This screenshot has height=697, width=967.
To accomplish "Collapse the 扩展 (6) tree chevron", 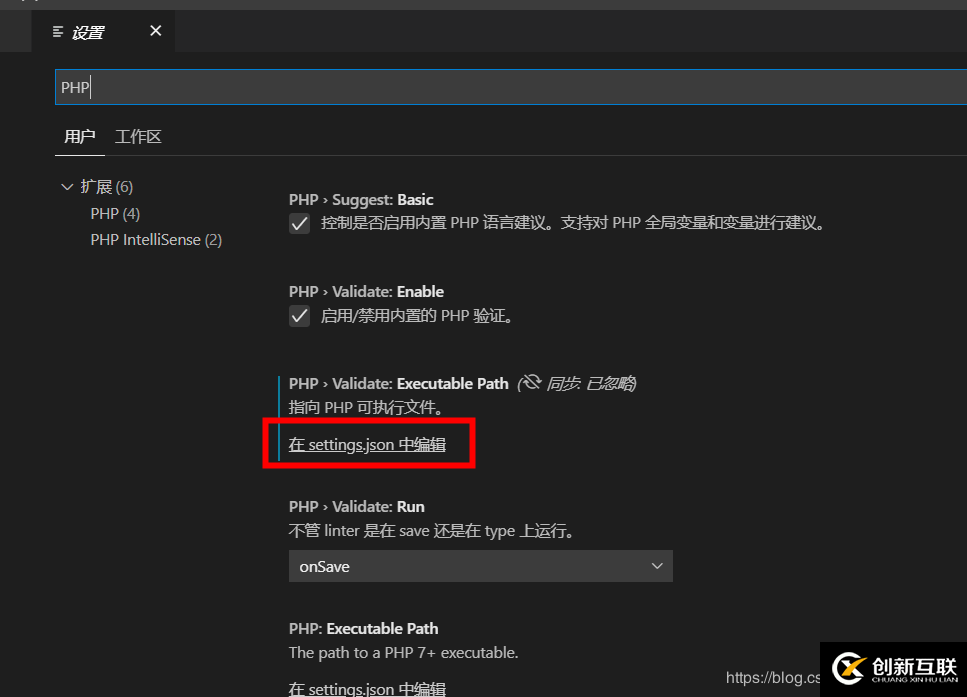I will [67, 186].
